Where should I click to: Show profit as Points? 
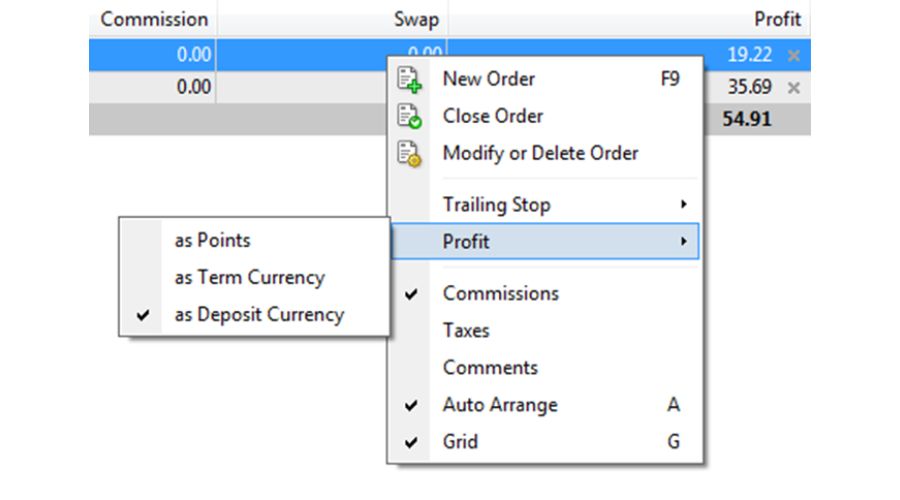point(212,240)
